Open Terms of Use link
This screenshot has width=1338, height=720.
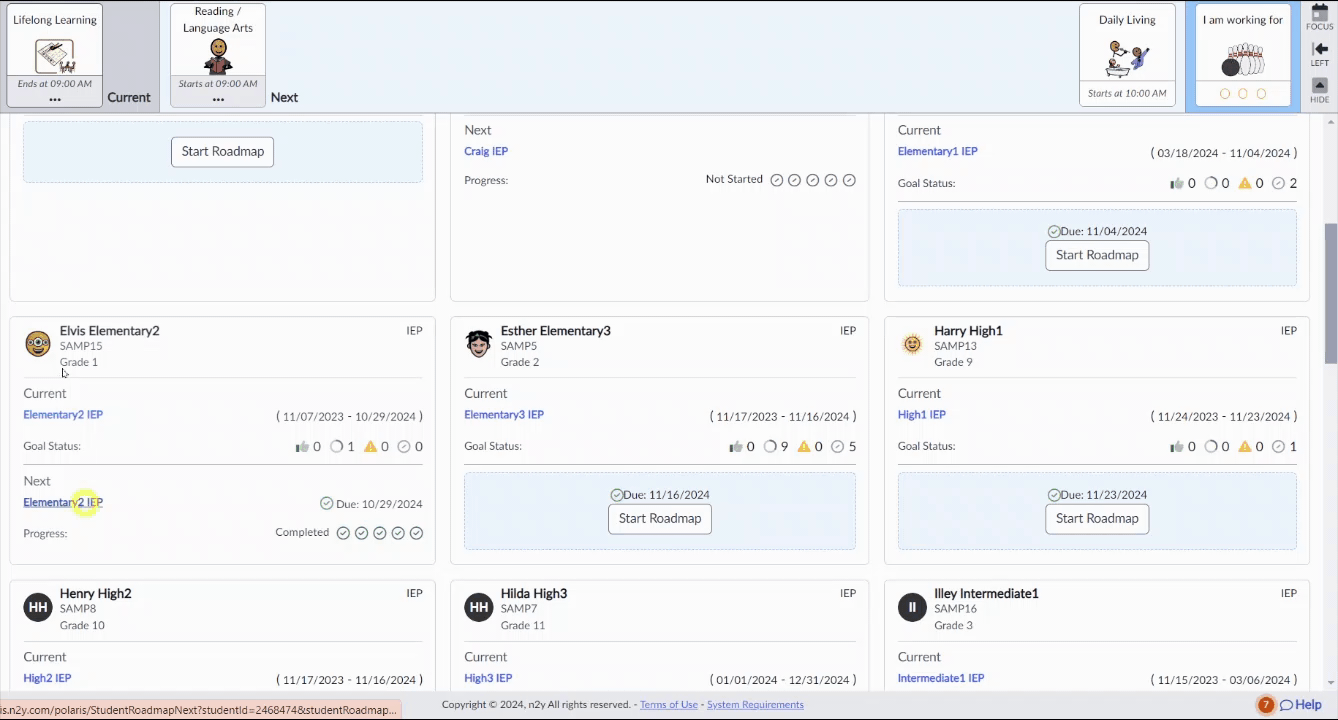669,705
